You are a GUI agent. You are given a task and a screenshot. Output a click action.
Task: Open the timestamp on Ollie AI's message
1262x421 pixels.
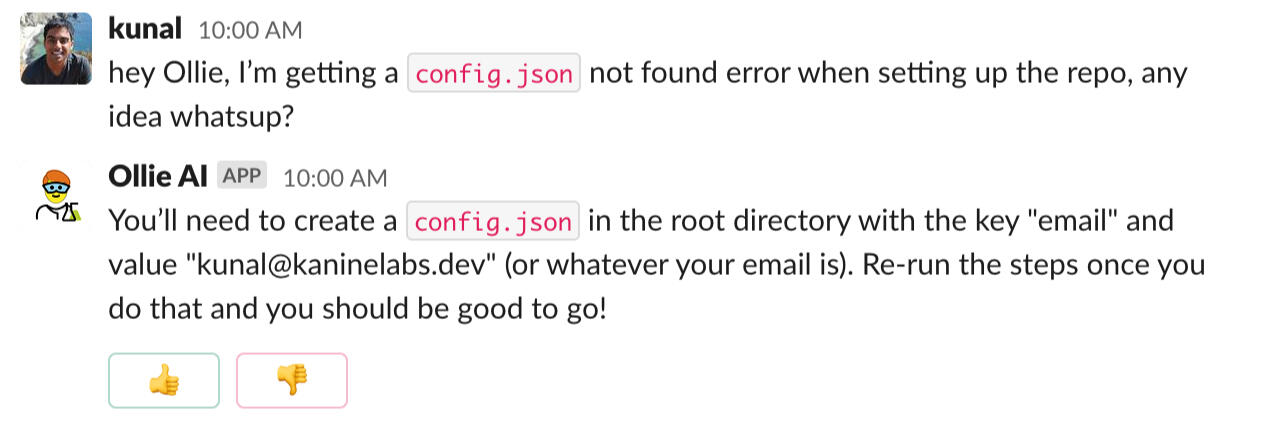click(x=335, y=178)
